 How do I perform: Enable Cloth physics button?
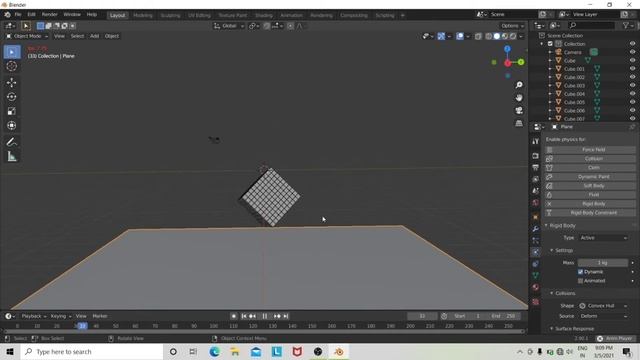[590, 167]
